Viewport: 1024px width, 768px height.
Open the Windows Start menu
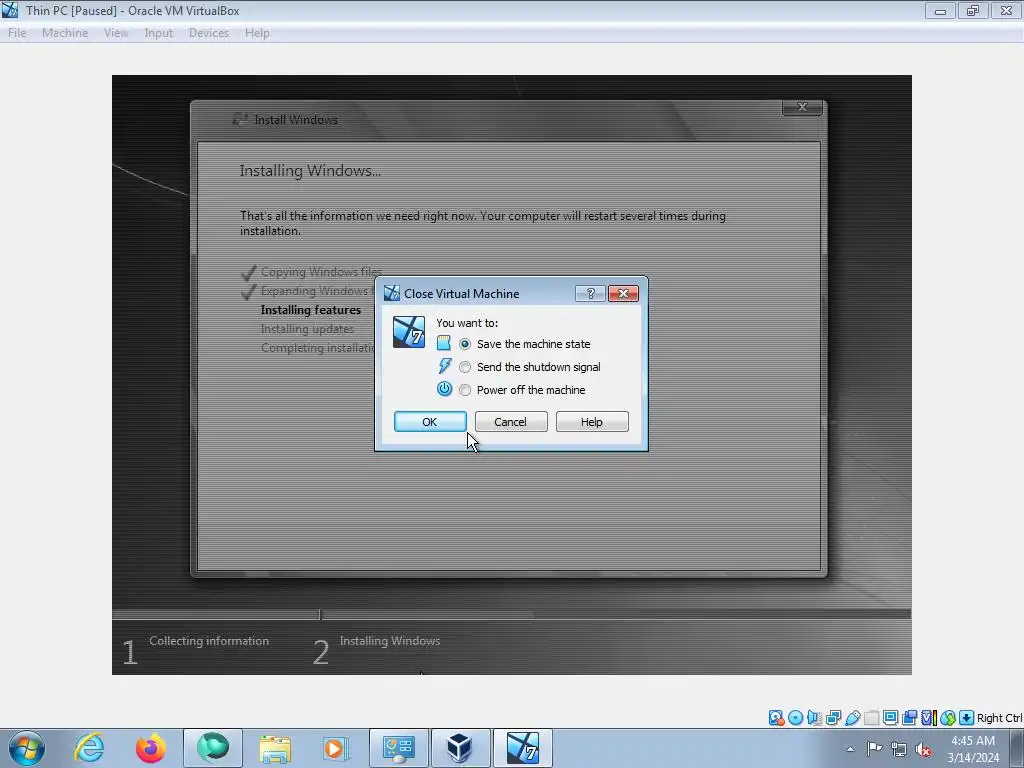pos(27,748)
